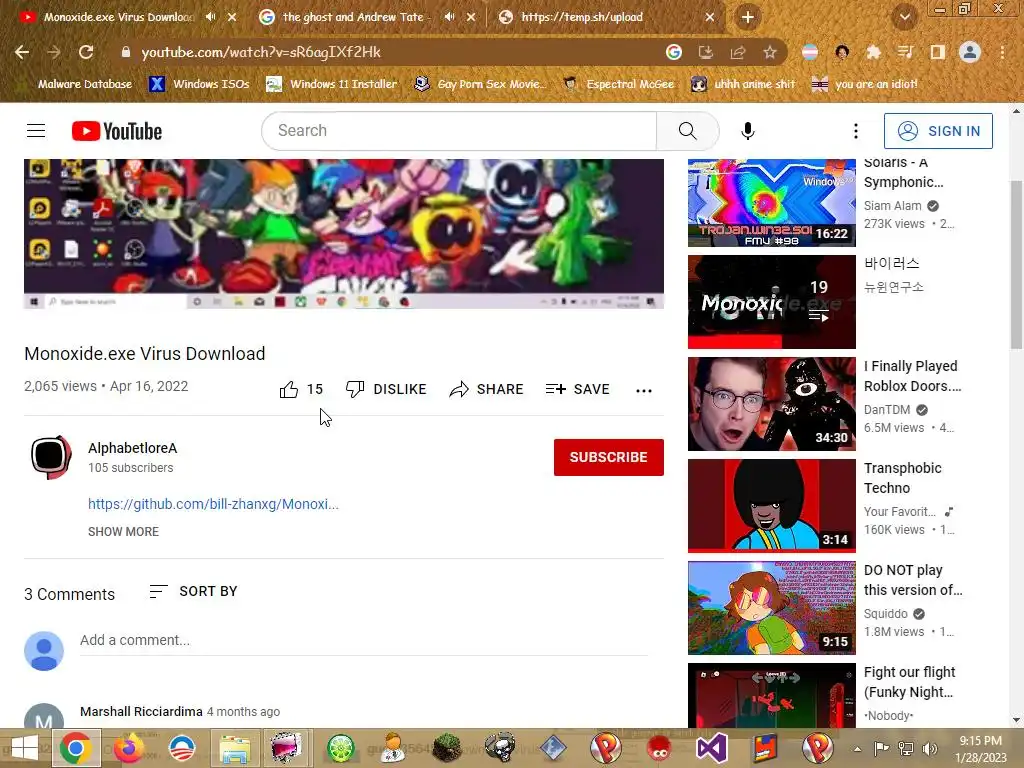Click the video player frame
1024x768 pixels.
point(344,234)
